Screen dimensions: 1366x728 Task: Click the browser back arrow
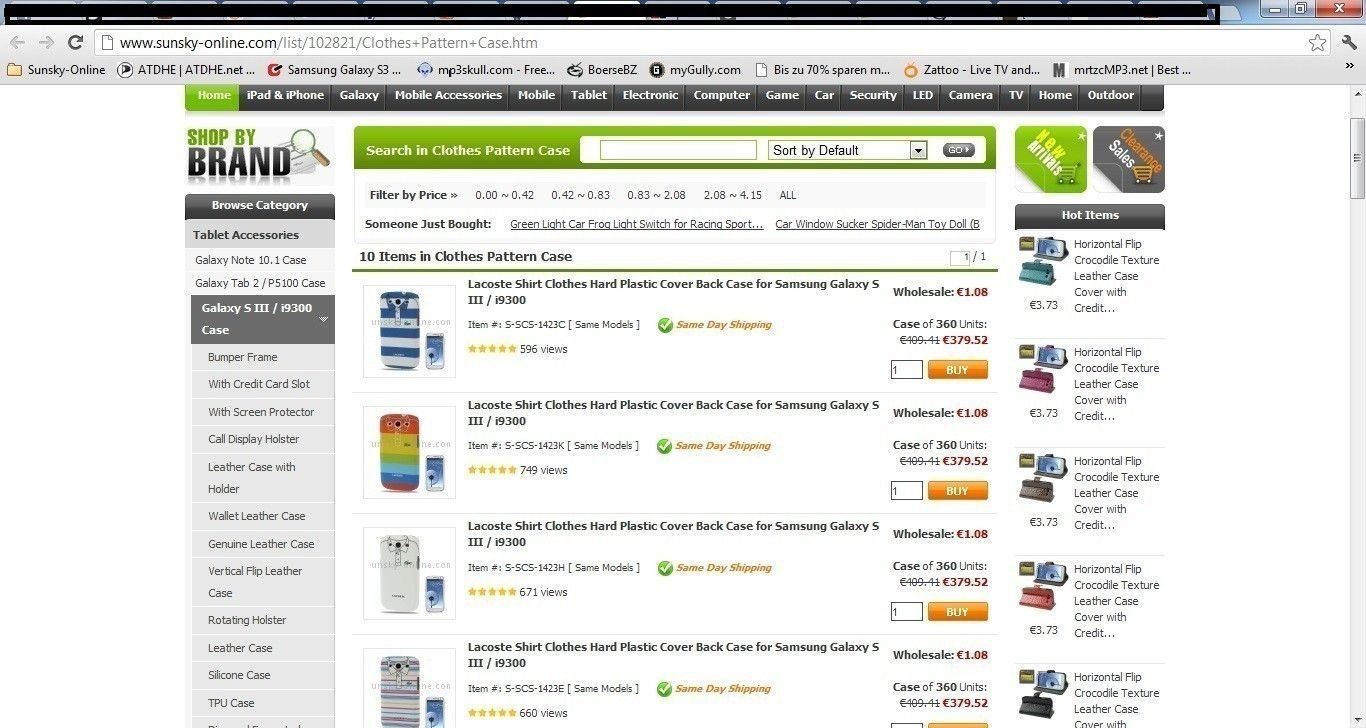(17, 42)
